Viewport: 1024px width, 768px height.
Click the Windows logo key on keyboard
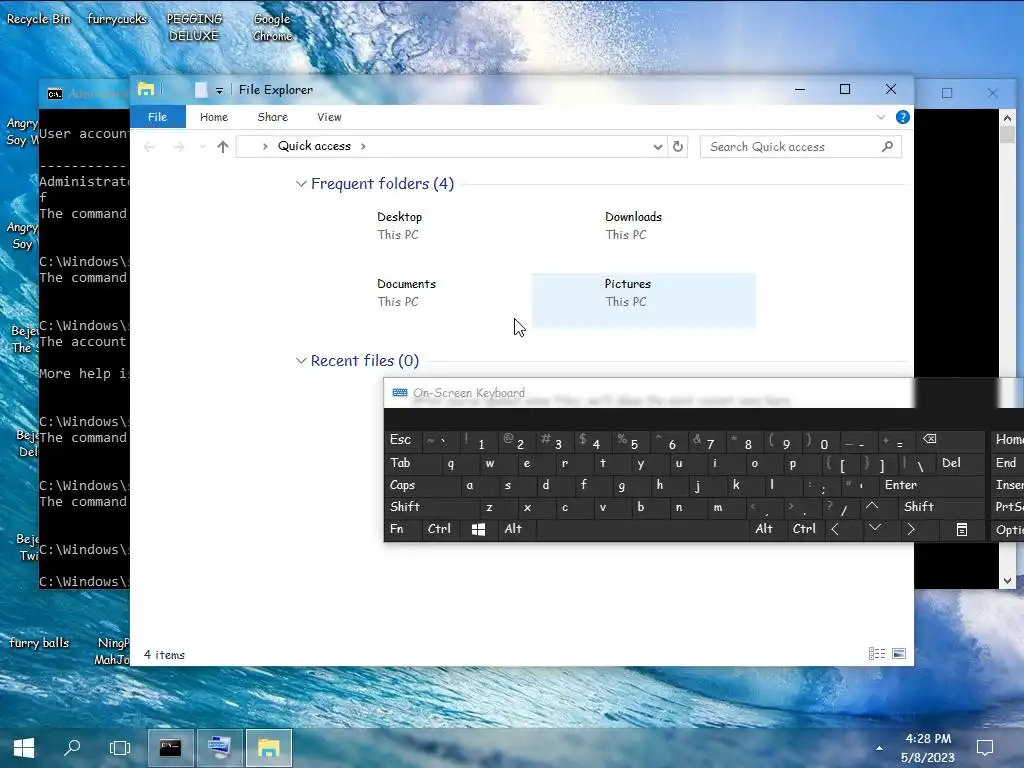tap(478, 529)
